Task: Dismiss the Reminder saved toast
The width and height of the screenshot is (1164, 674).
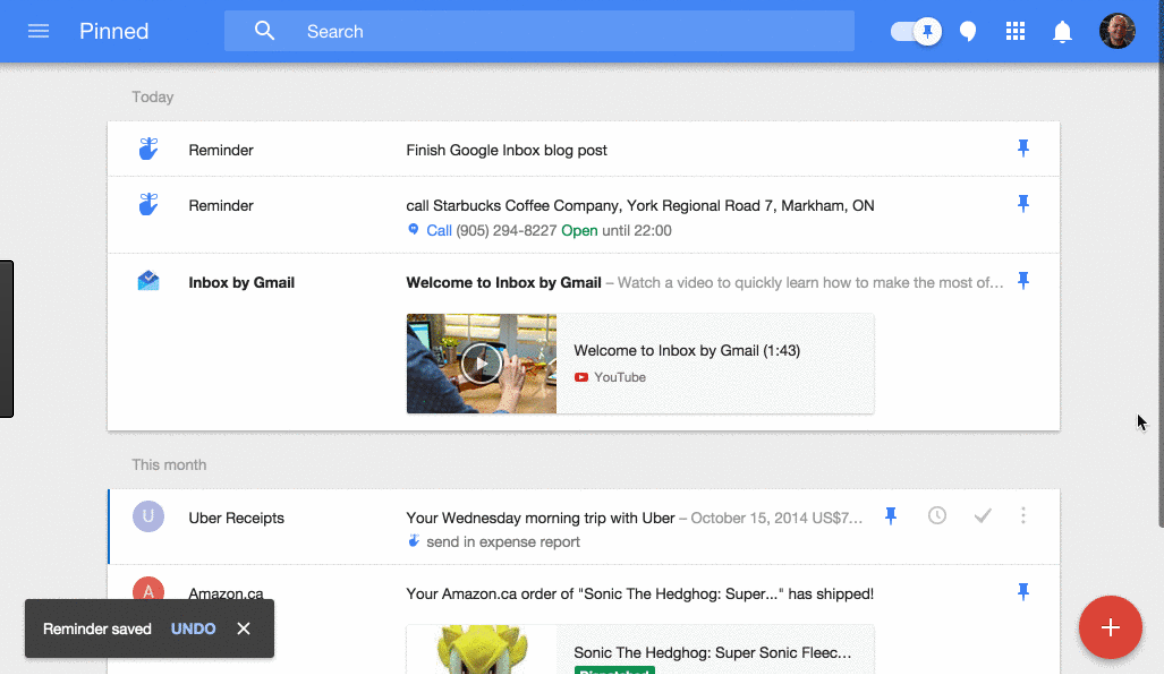Action: pyautogui.click(x=243, y=629)
